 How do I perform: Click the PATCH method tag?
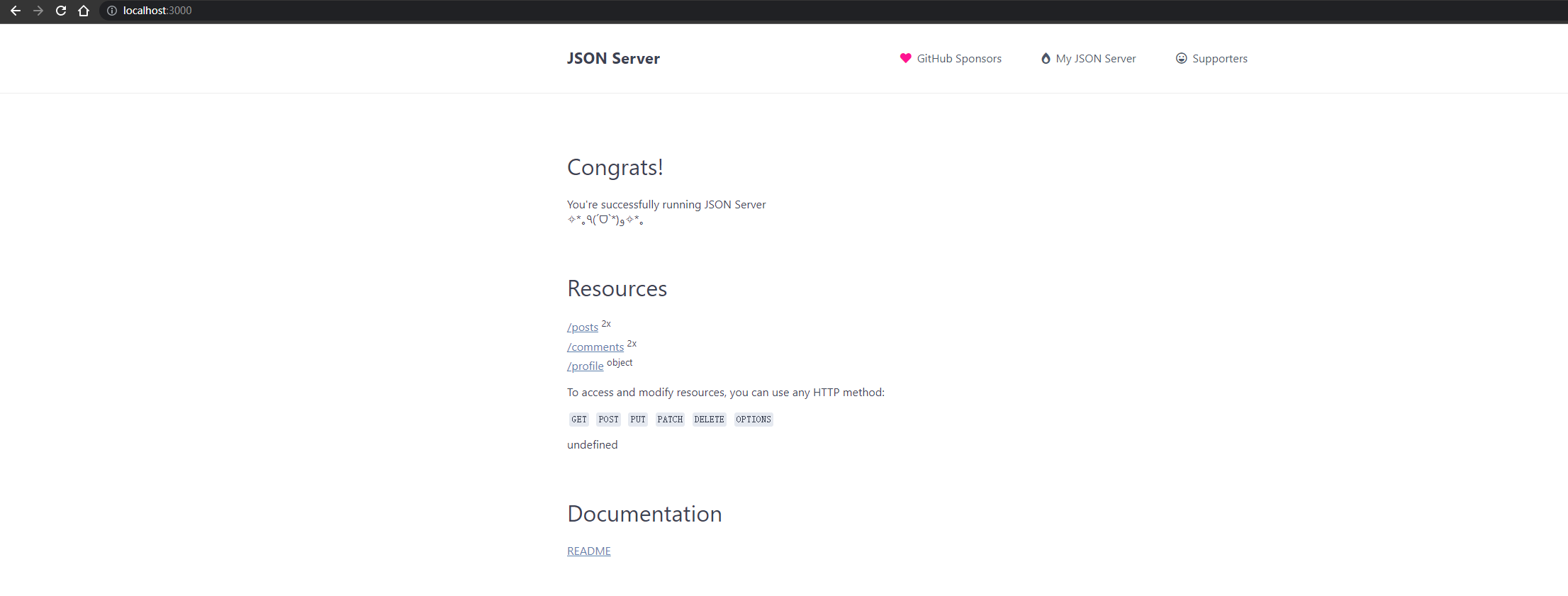(670, 420)
